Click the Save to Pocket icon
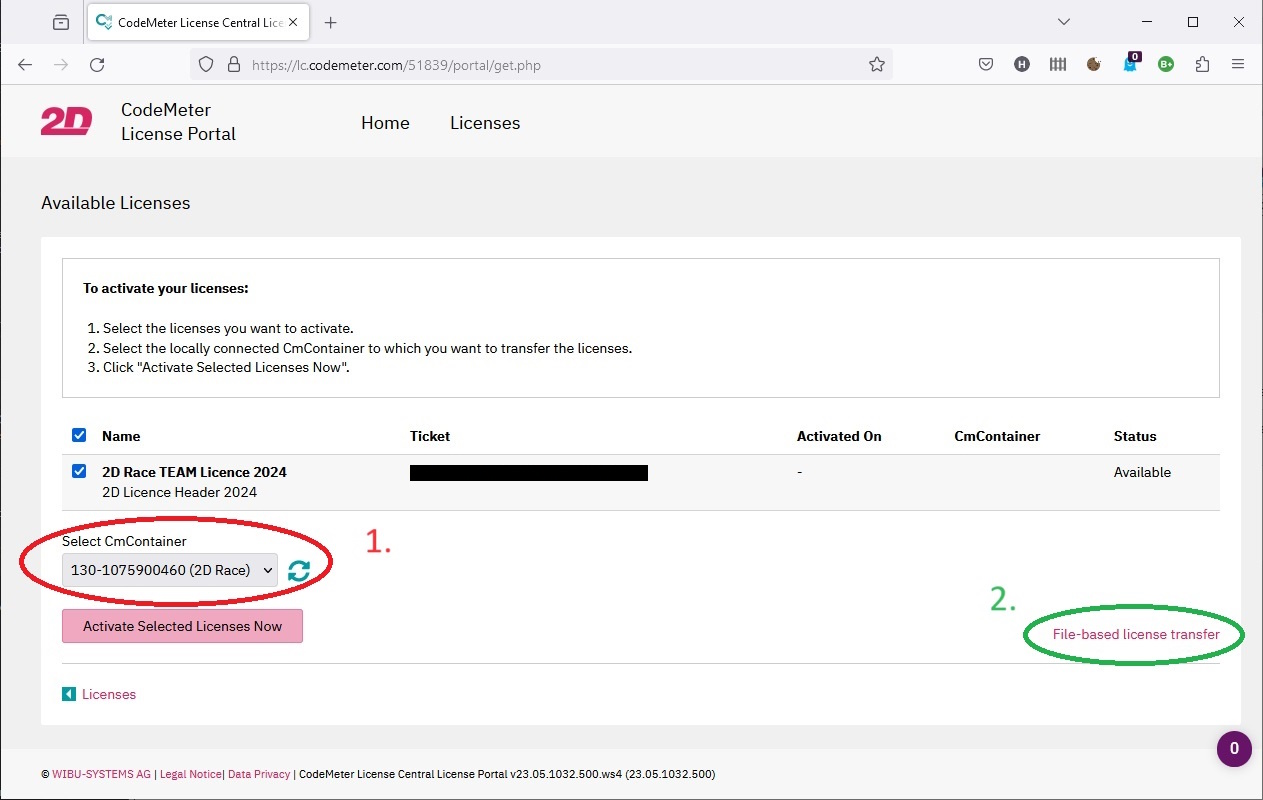Viewport: 1263px width, 800px height. coord(985,64)
